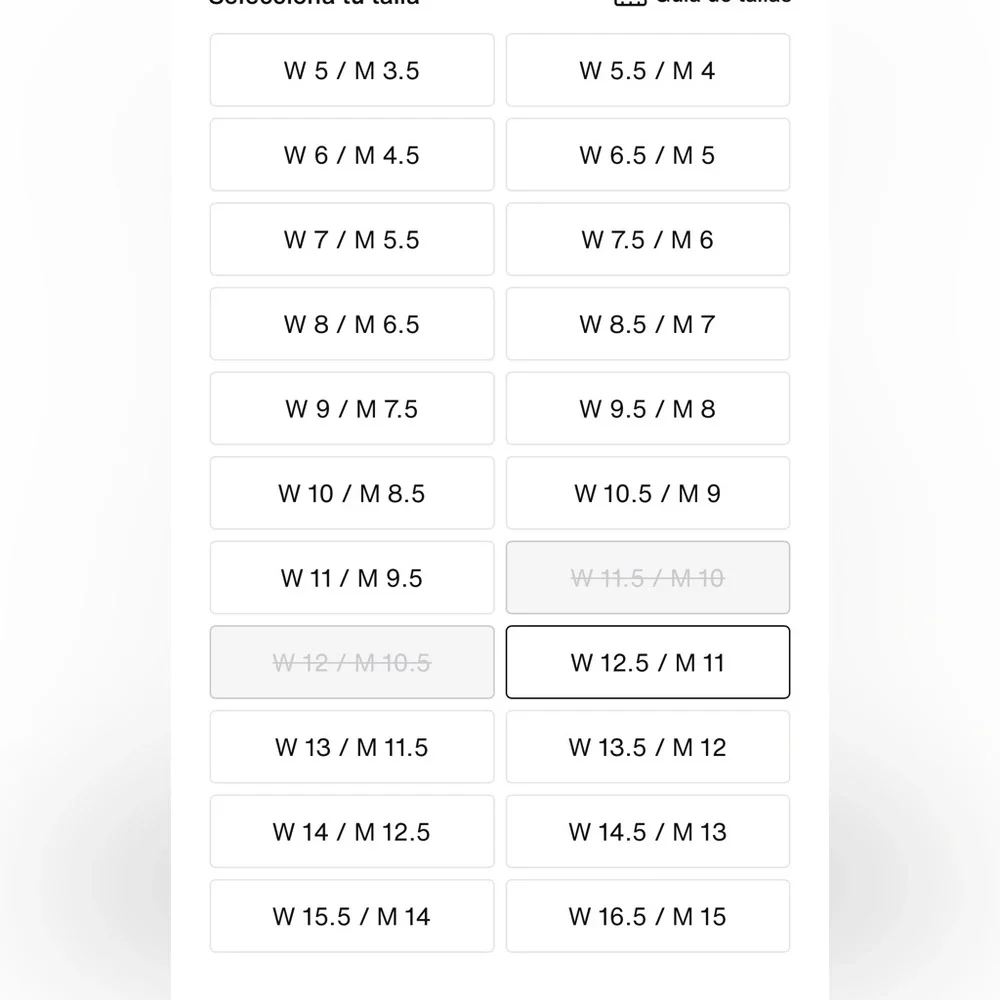Pick size W 6 / M 4.5
The width and height of the screenshot is (1000, 1000).
click(x=352, y=155)
